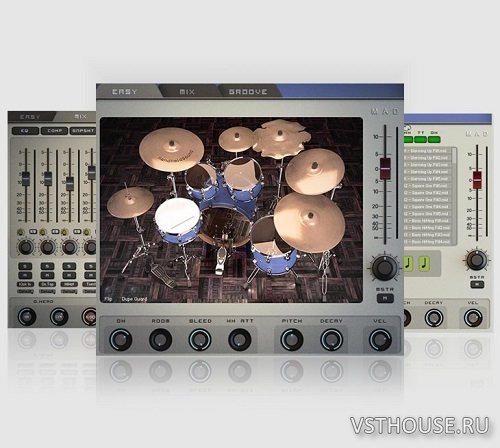The height and width of the screenshot is (448, 500).
Task: Mute the master with the MSTR M button in groove window
Action: 477,285
